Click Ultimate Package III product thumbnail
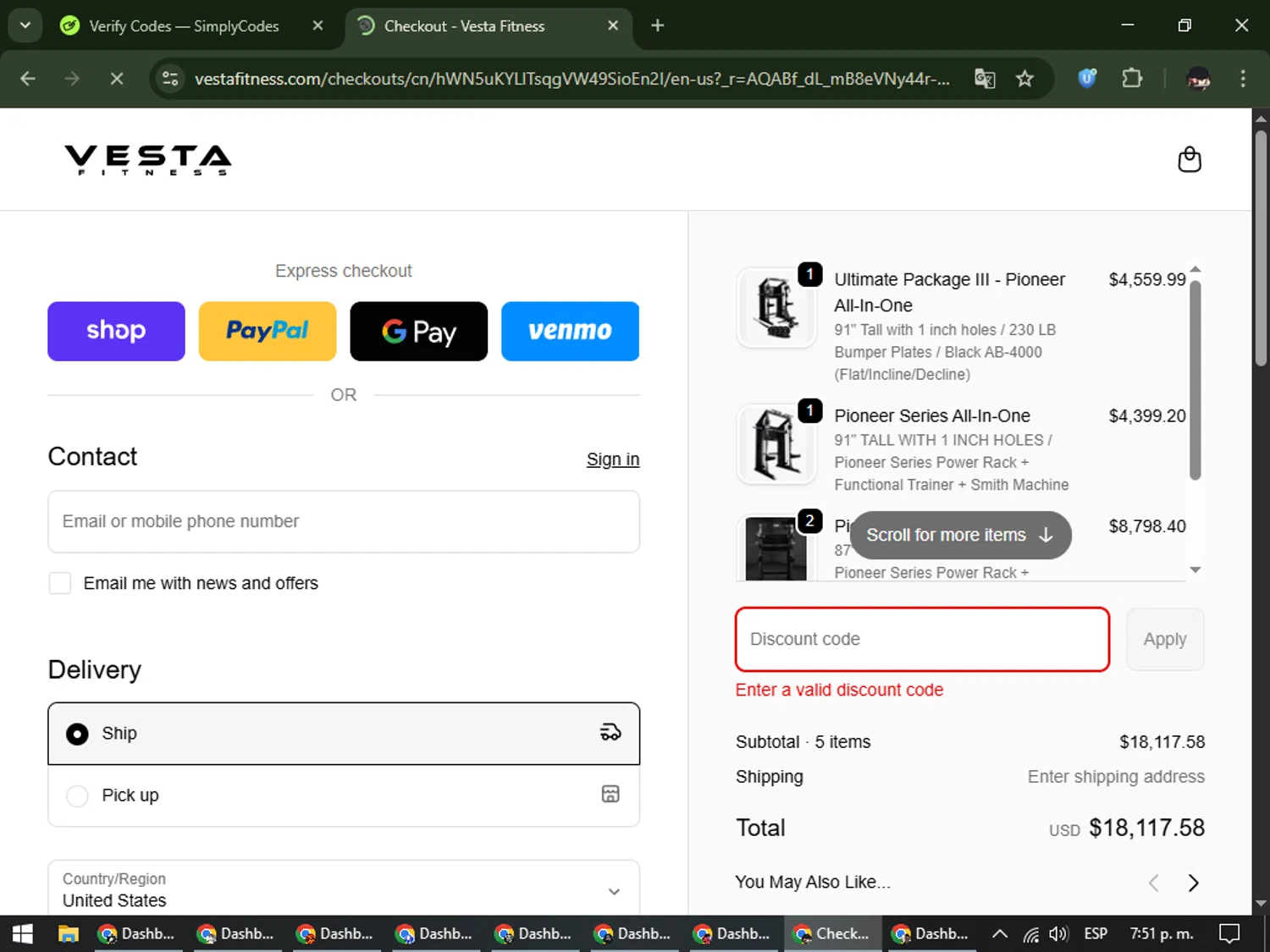This screenshot has height=952, width=1270. pos(776,307)
